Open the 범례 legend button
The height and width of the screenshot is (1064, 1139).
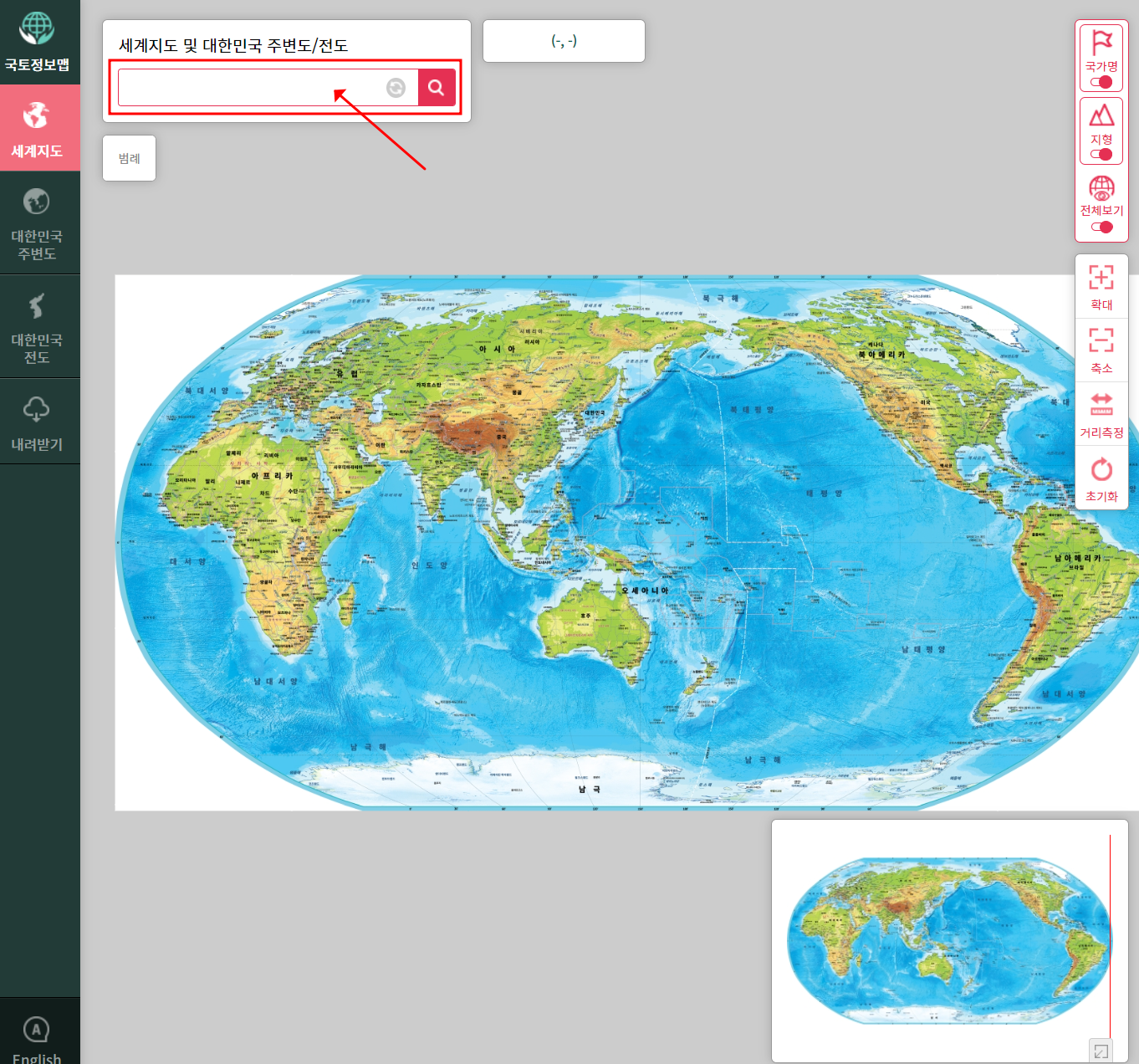coord(129,158)
